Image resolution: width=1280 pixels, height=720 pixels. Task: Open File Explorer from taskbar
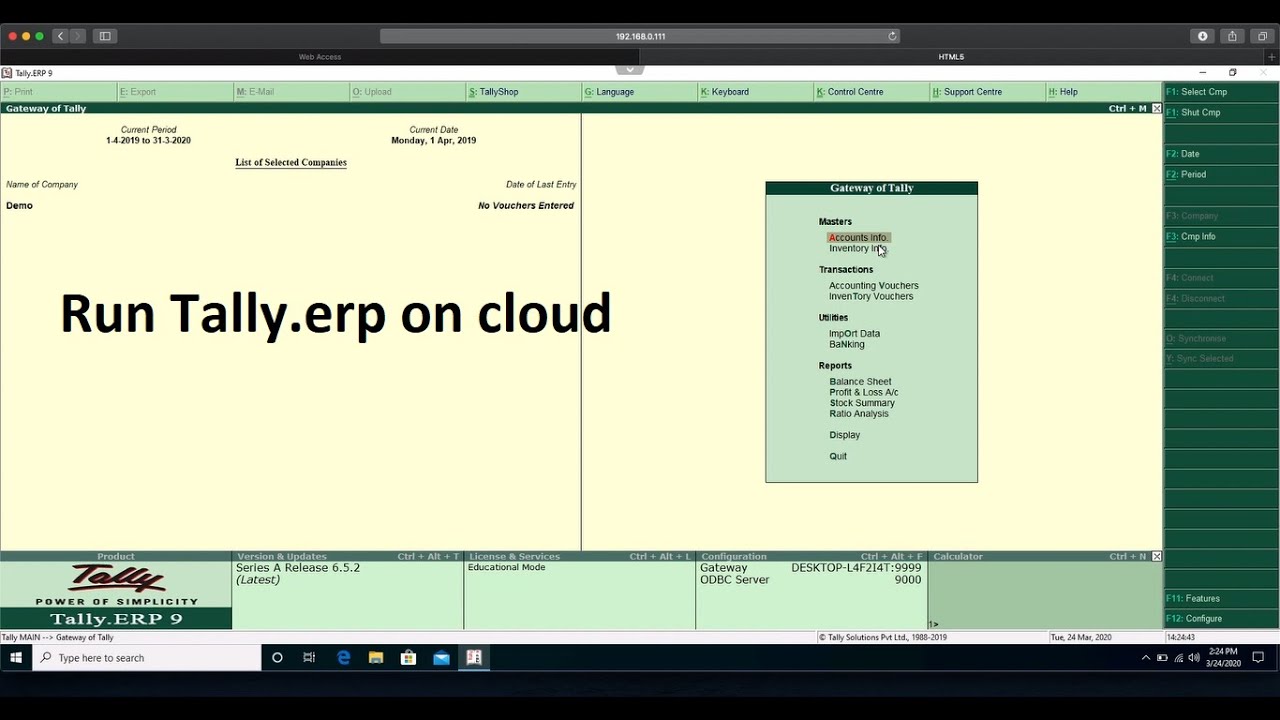pos(376,658)
